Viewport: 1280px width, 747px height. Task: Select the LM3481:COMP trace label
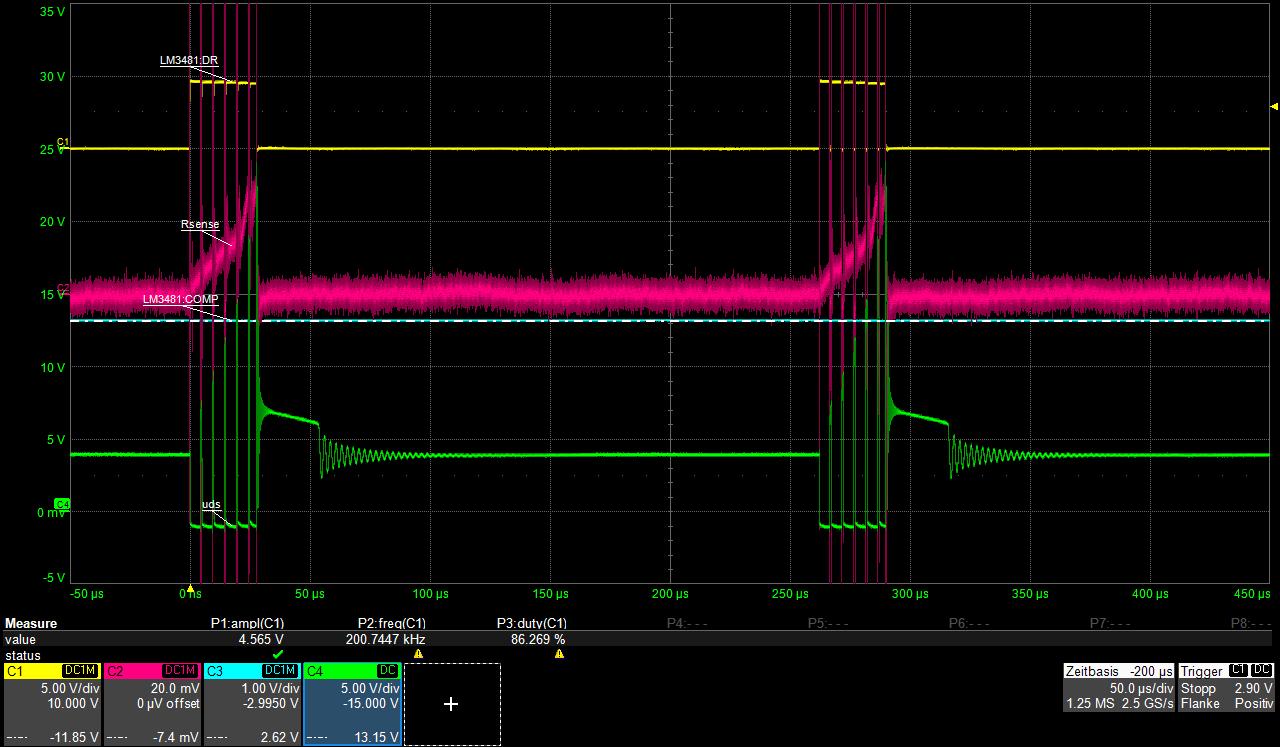180,299
